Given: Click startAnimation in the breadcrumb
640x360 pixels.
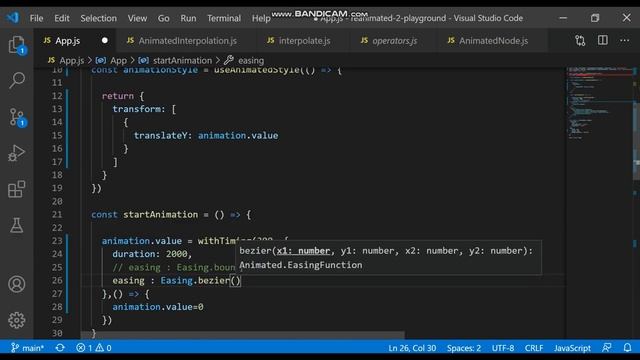Looking at the screenshot, I should tap(176, 60).
